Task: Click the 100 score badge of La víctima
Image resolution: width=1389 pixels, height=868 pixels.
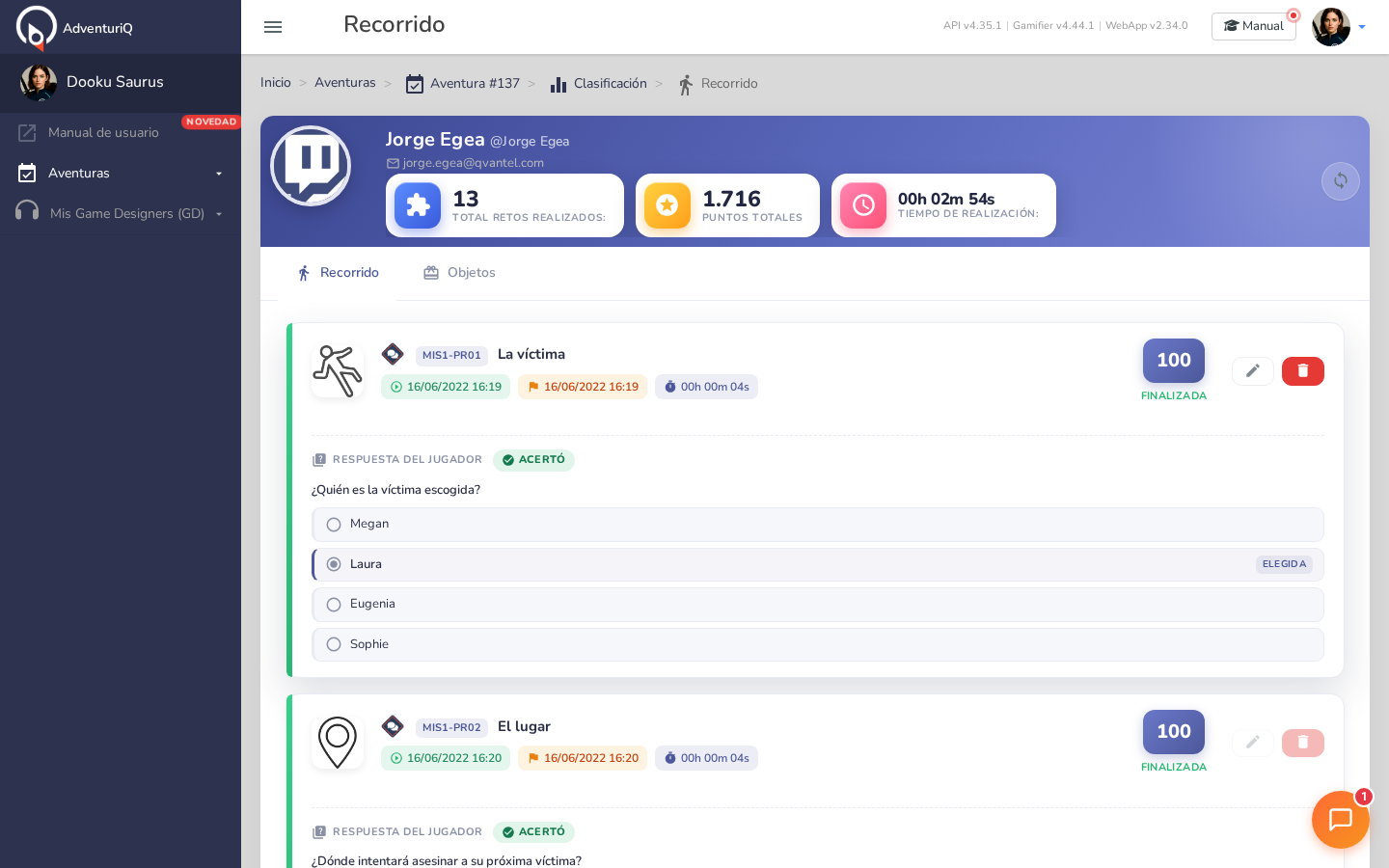Action: [x=1174, y=361]
